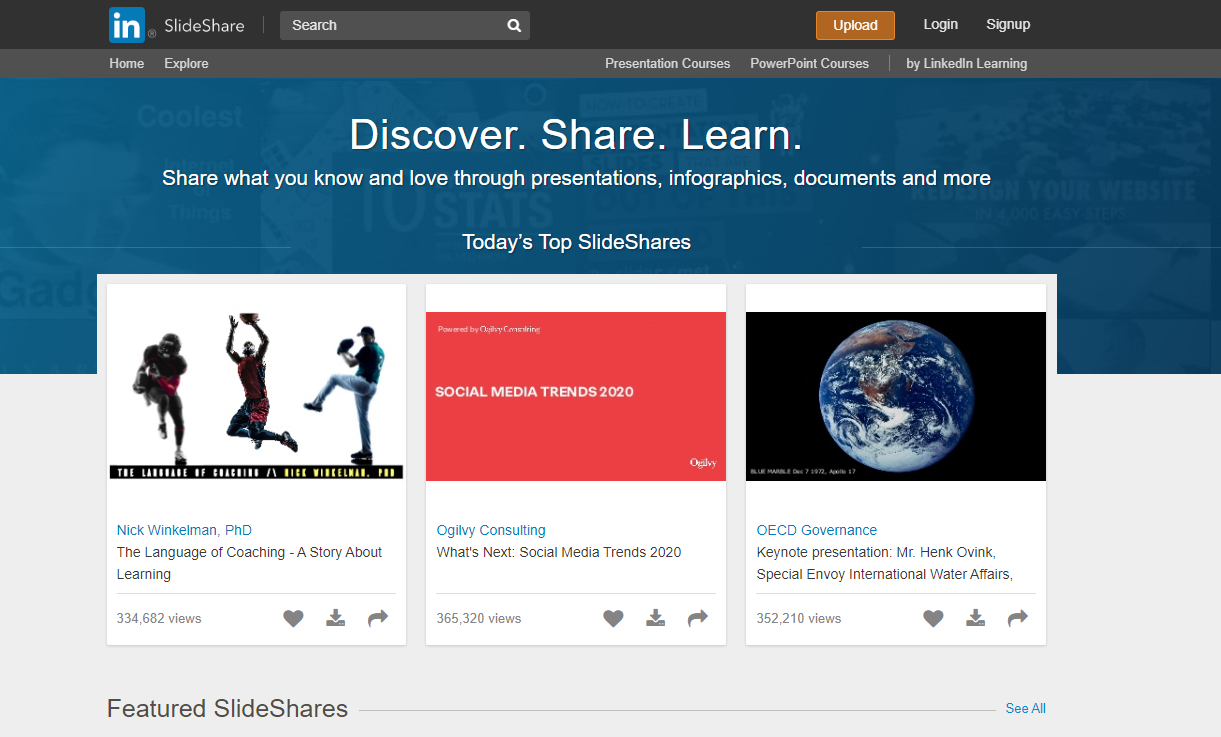
Task: Click the search magnifier icon
Action: (513, 25)
